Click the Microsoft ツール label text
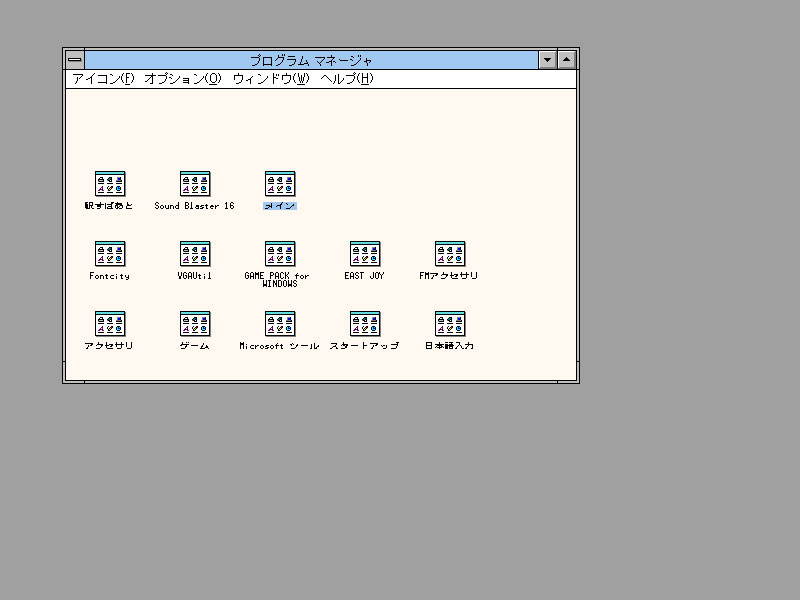 pyautogui.click(x=280, y=345)
